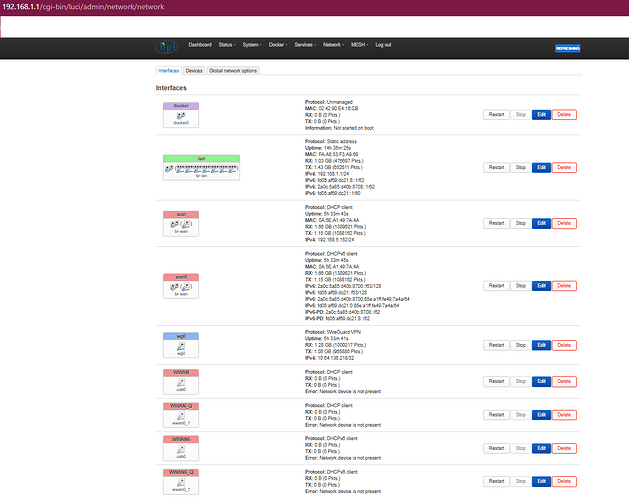Screen dimensions: 629x499
Task: Edit the WWAN_Q interface
Action: pyautogui.click(x=542, y=415)
